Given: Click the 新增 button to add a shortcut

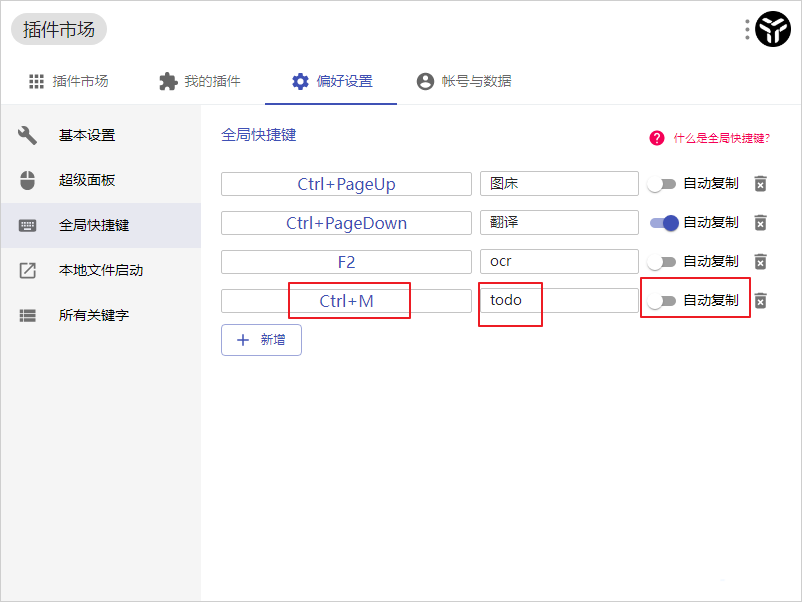Looking at the screenshot, I should [x=261, y=340].
